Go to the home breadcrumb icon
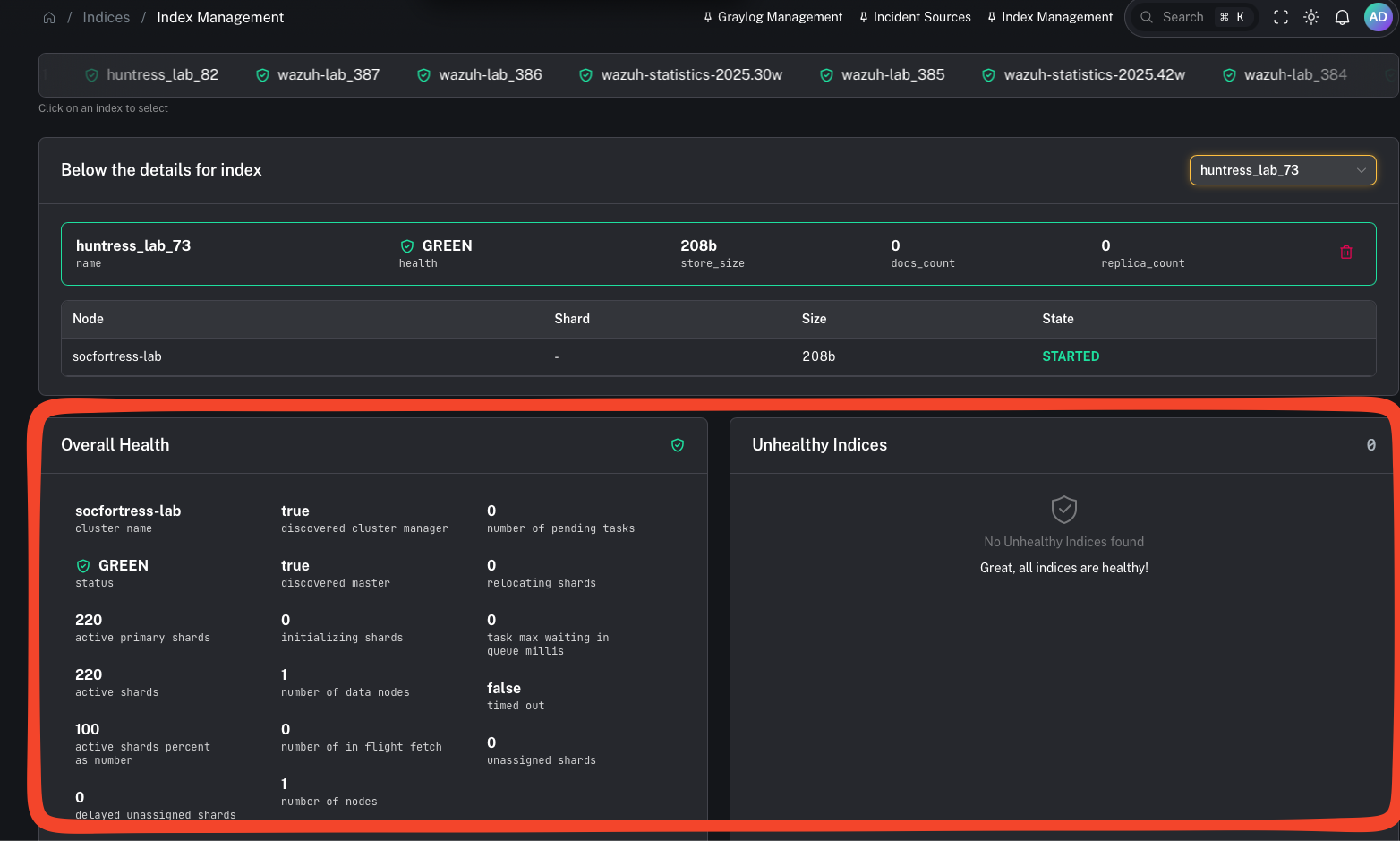 (49, 18)
